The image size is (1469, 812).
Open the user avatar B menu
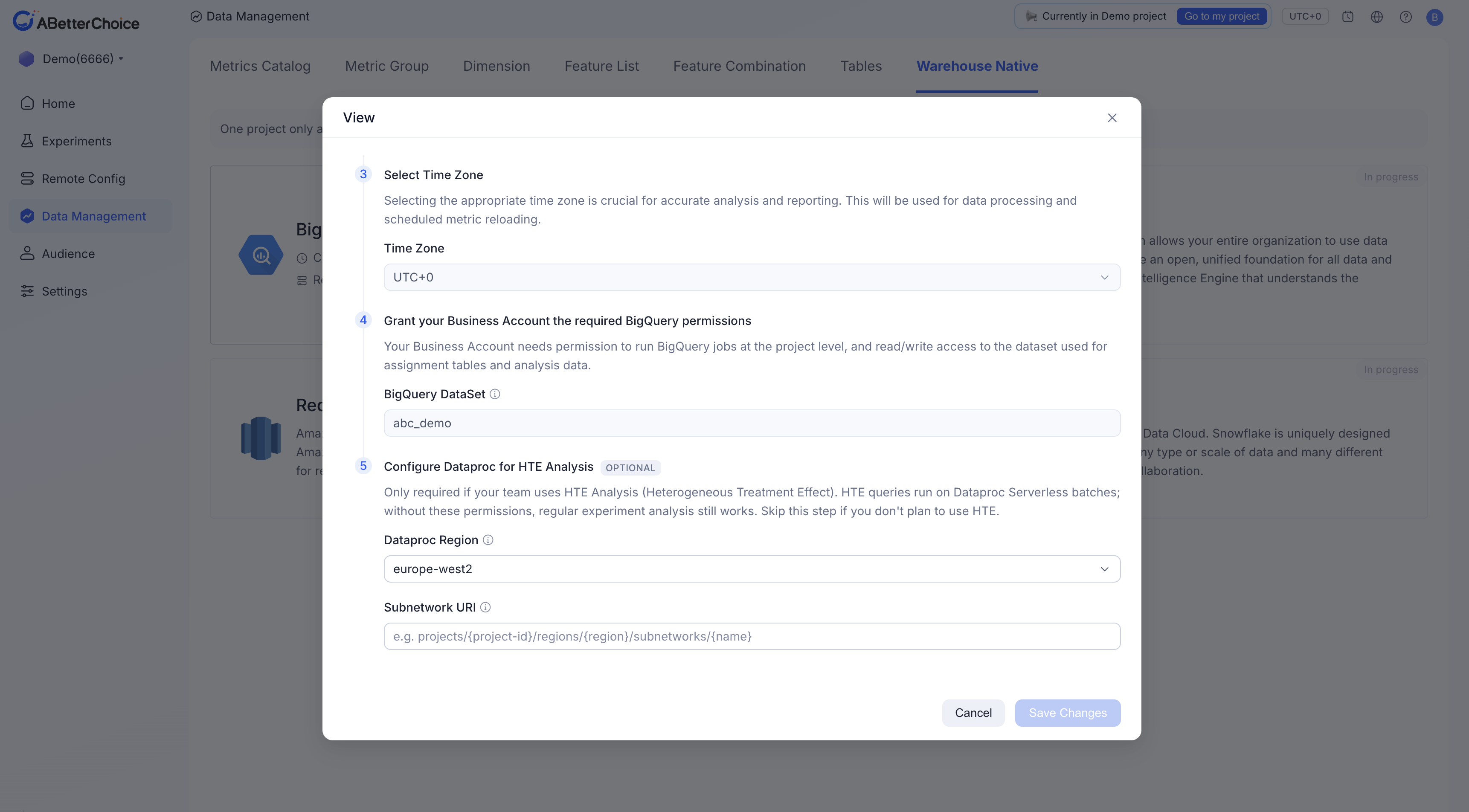(1435, 17)
